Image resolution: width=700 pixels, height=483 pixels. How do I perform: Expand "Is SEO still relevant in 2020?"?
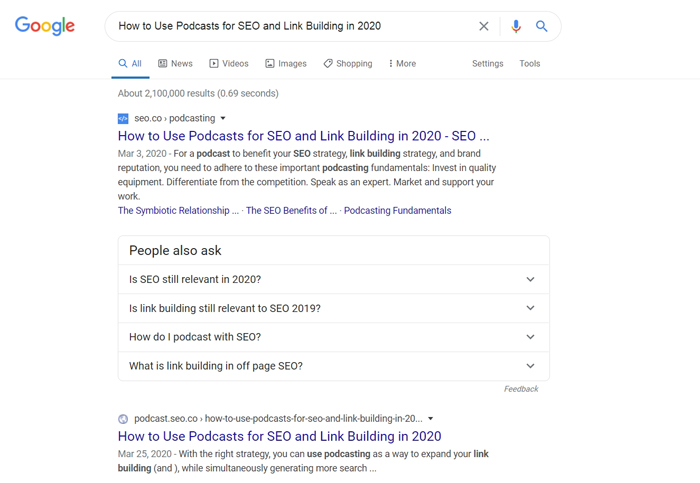(333, 279)
